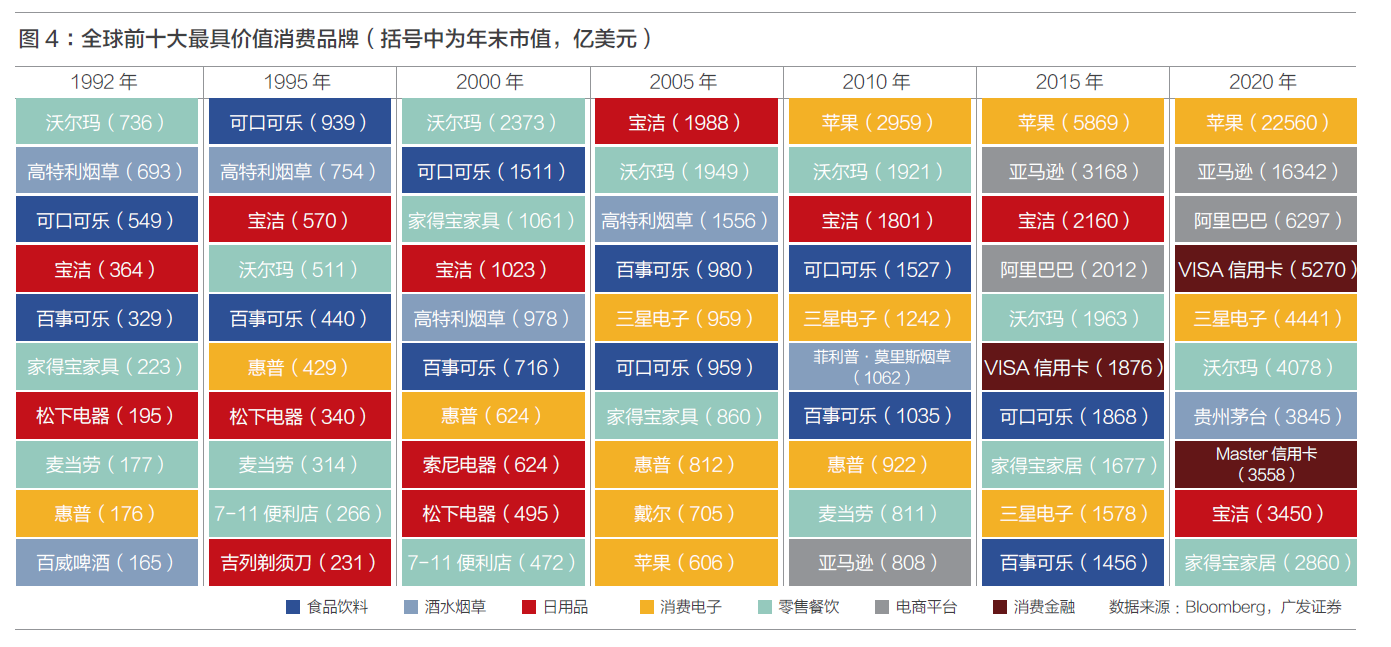Select the cell 可口可乐（549）
This screenshot has height=647, width=1391.
pyautogui.click(x=107, y=220)
